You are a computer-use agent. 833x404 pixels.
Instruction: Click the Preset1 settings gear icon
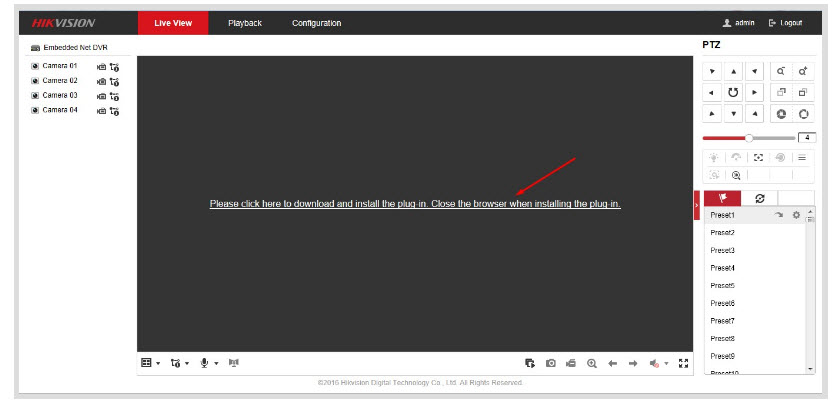coord(796,215)
